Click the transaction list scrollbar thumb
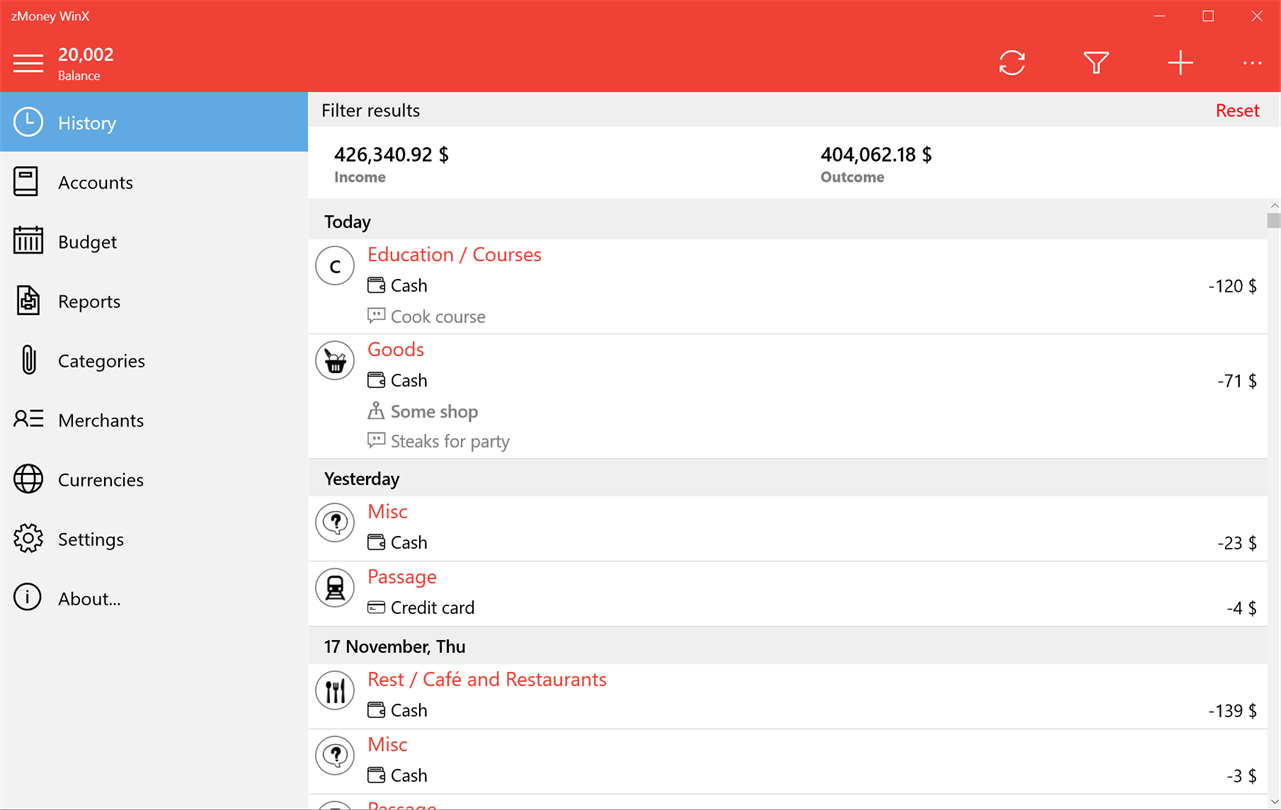Screen dimensions: 1281x810 click(x=1273, y=221)
